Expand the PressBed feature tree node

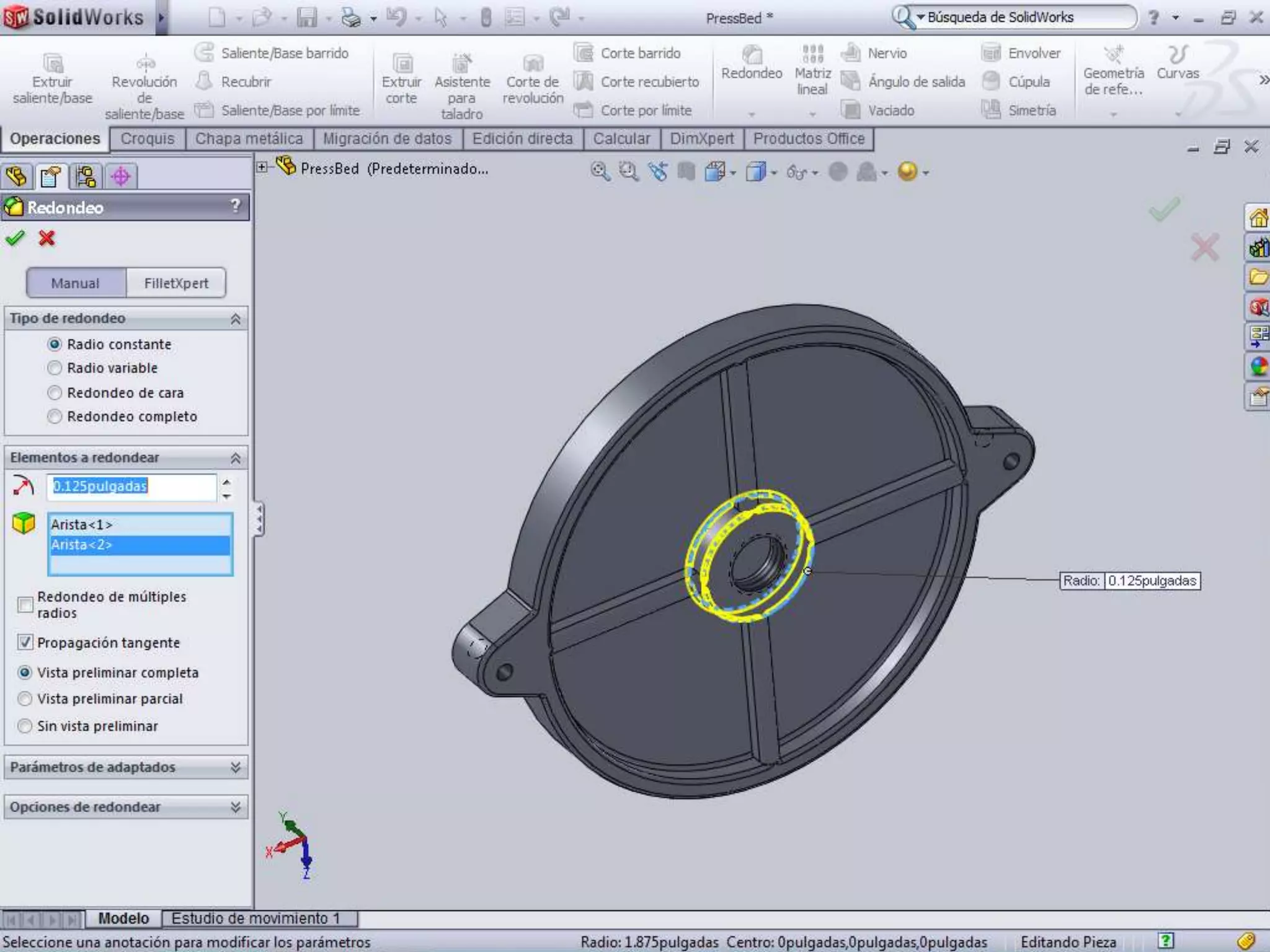(x=262, y=167)
